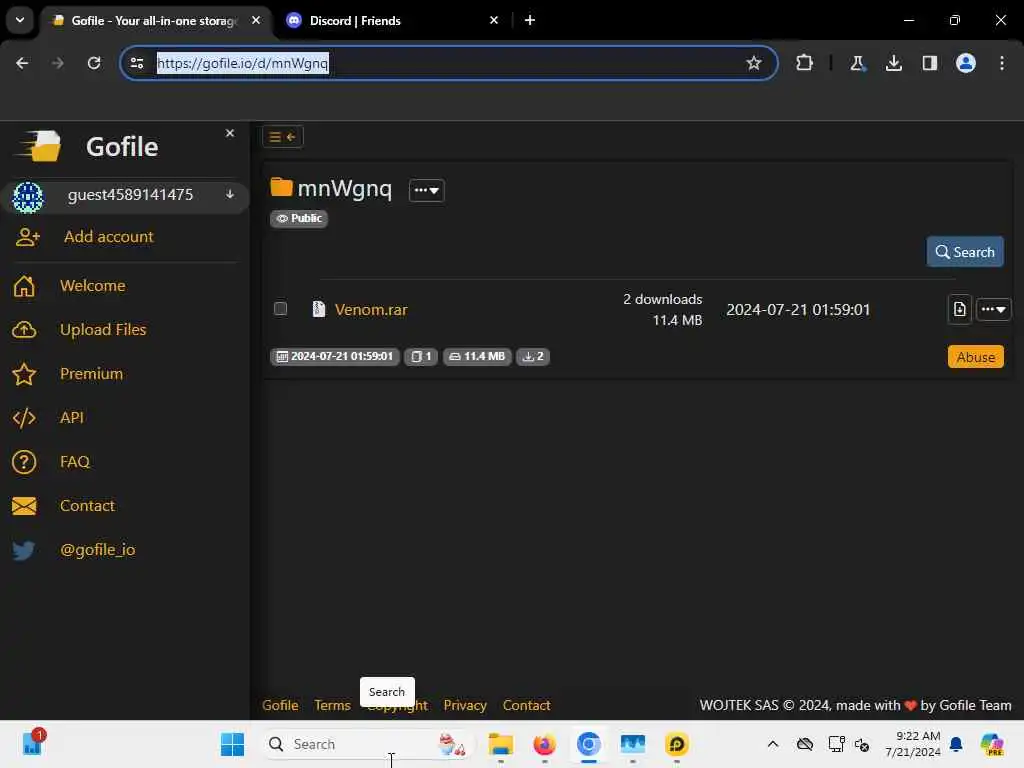Click the Public visibility badge
The width and height of the screenshot is (1024, 768).
coord(299,218)
